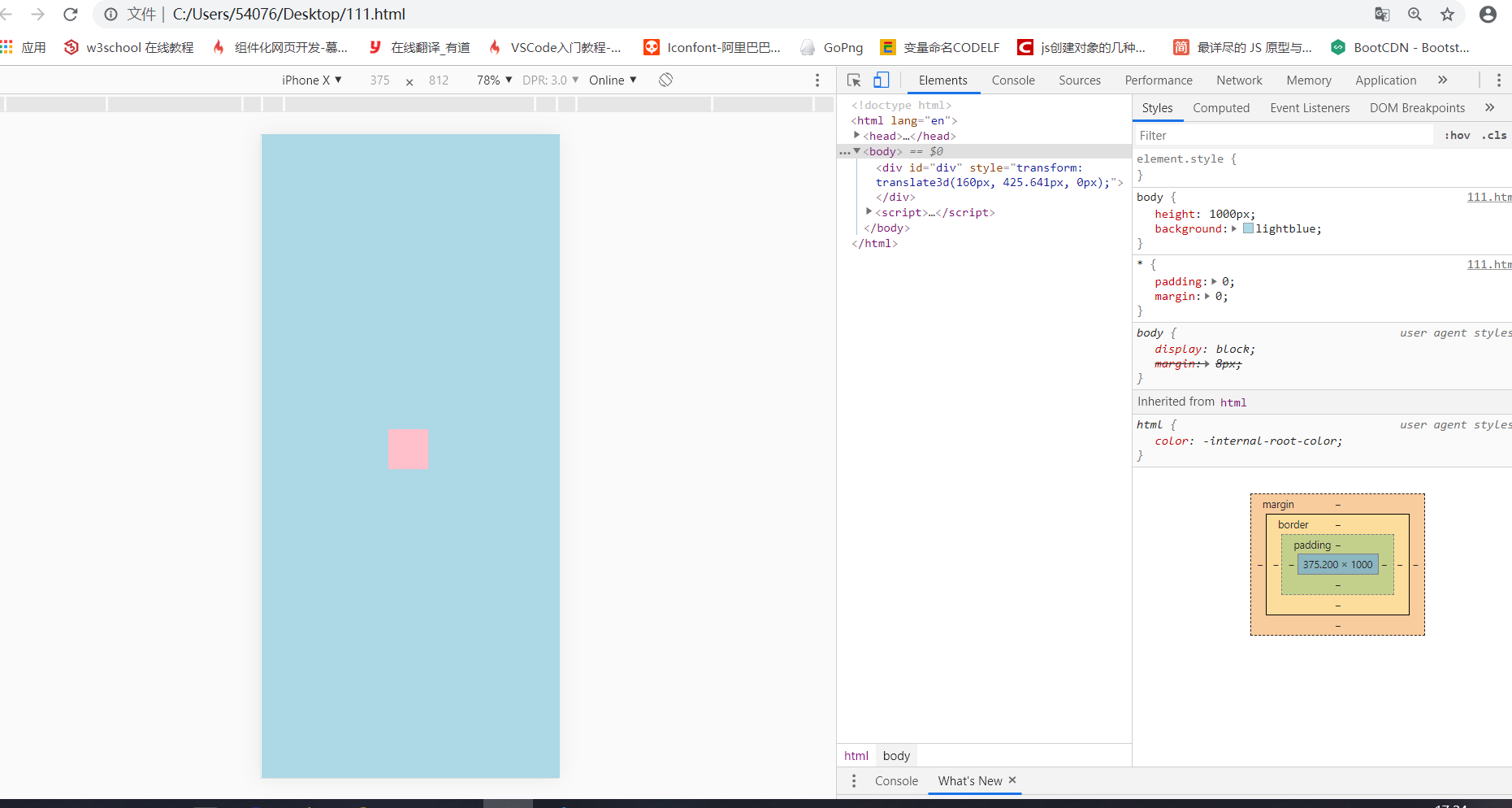Image resolution: width=1512 pixels, height=808 pixels.
Task: Click the width field 375
Action: (x=379, y=80)
